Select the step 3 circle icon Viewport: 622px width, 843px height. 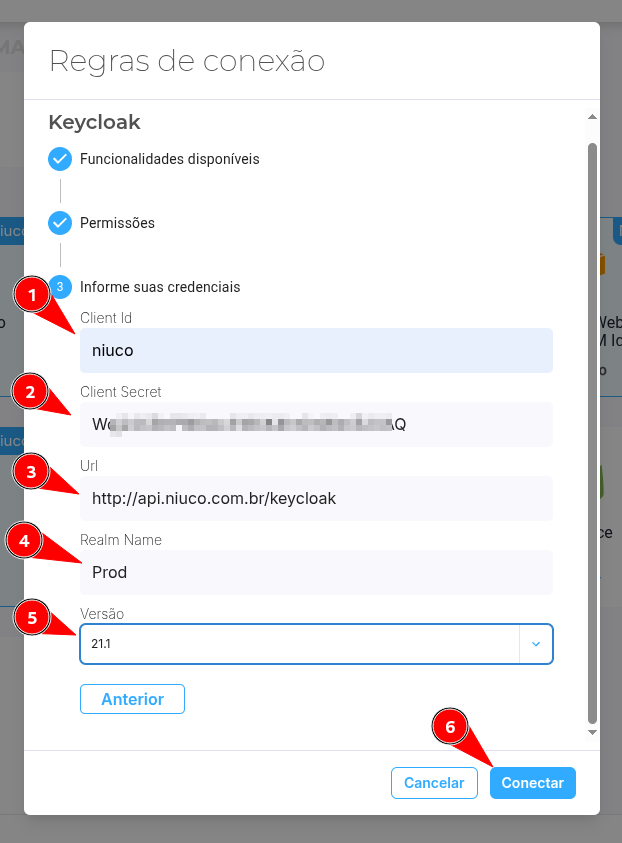(x=61, y=287)
